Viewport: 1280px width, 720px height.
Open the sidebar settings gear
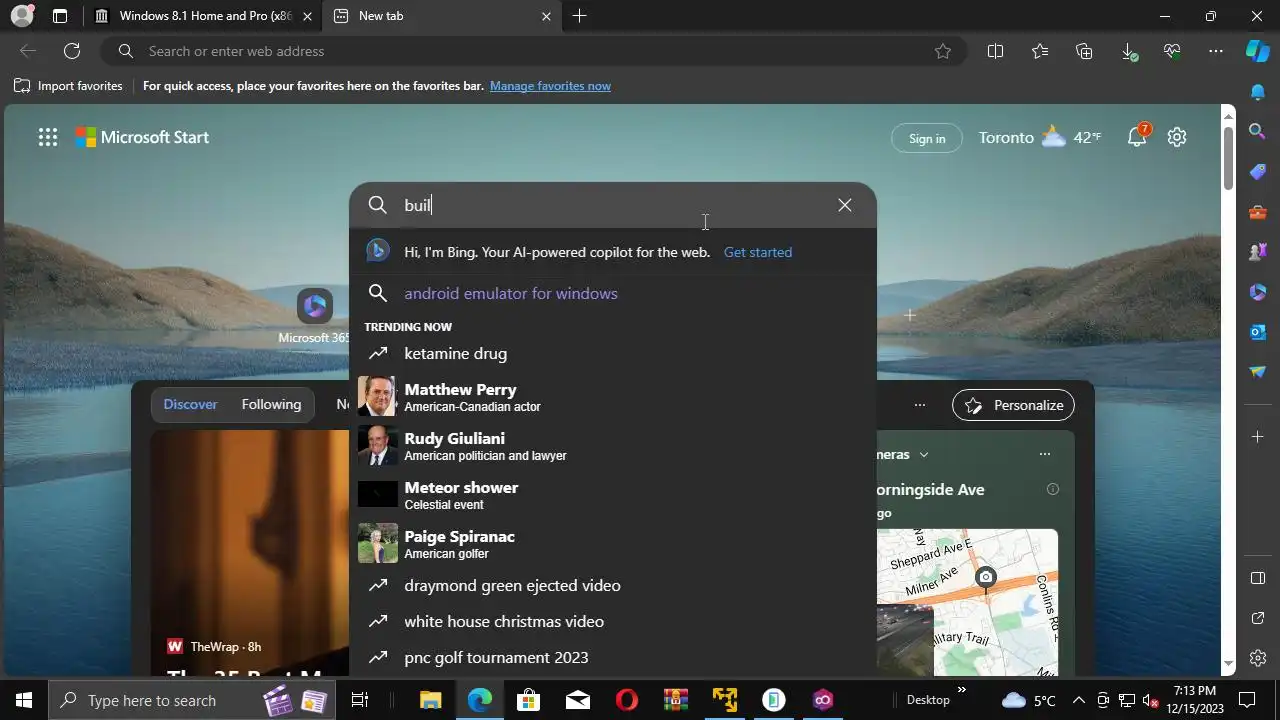click(1258, 658)
